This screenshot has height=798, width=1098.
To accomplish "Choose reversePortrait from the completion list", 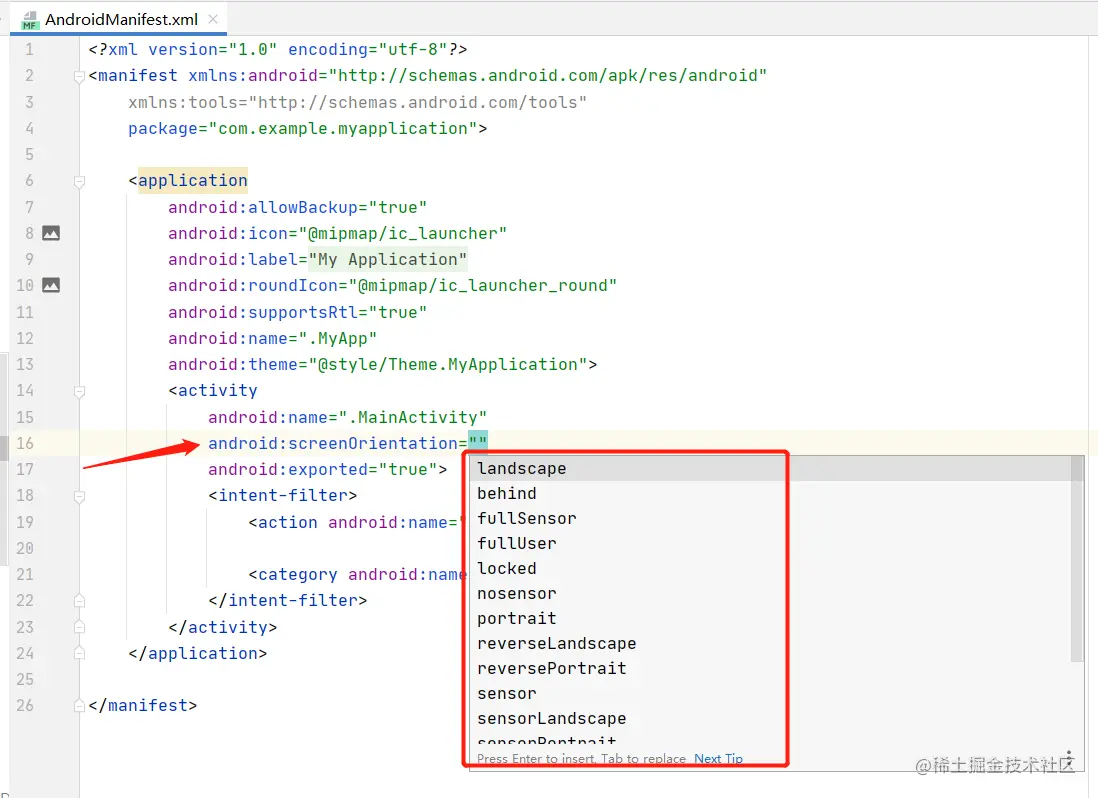I will 770,668.
